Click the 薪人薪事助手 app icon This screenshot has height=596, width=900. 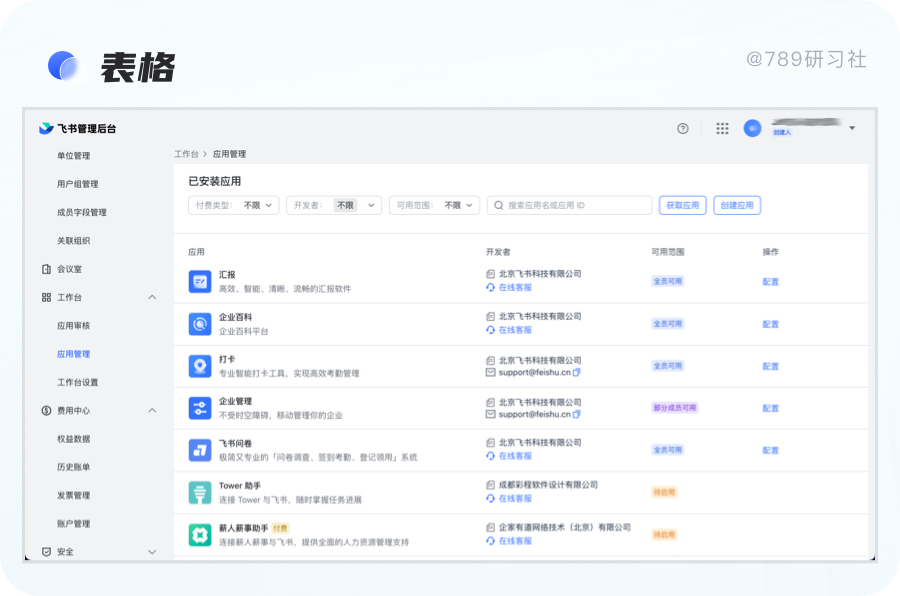200,534
